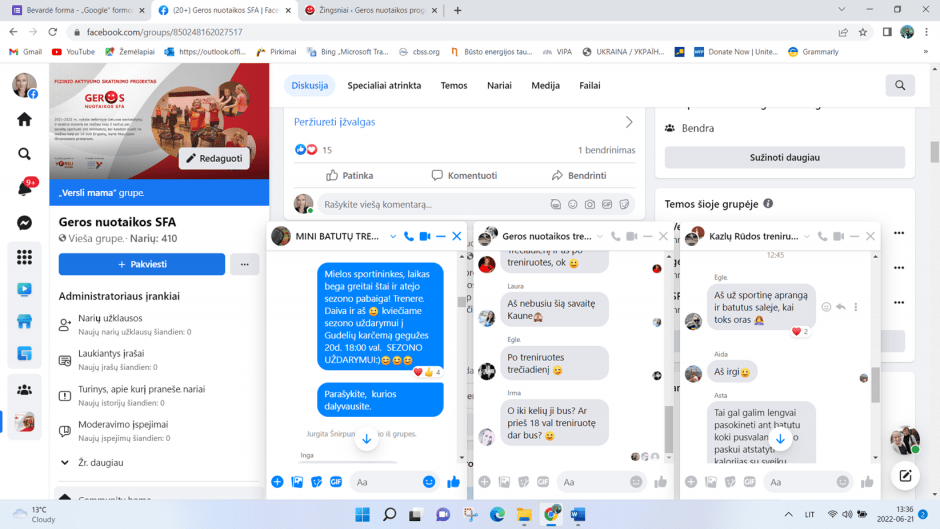Screen dimensions: 940x529
Task: Open the nine-dot menu grid icon
Action: (x=24, y=257)
